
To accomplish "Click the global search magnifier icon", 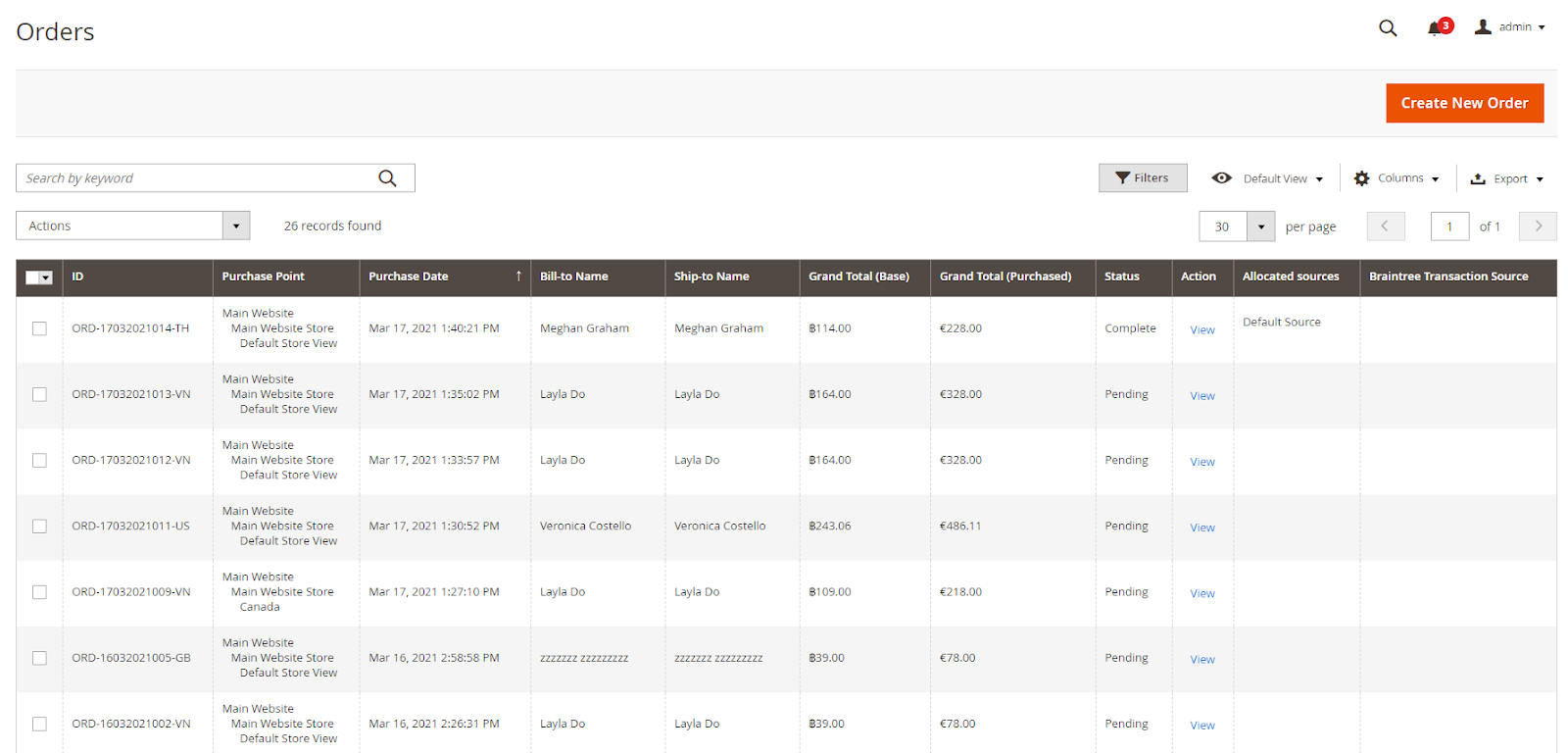I will pos(1388,27).
